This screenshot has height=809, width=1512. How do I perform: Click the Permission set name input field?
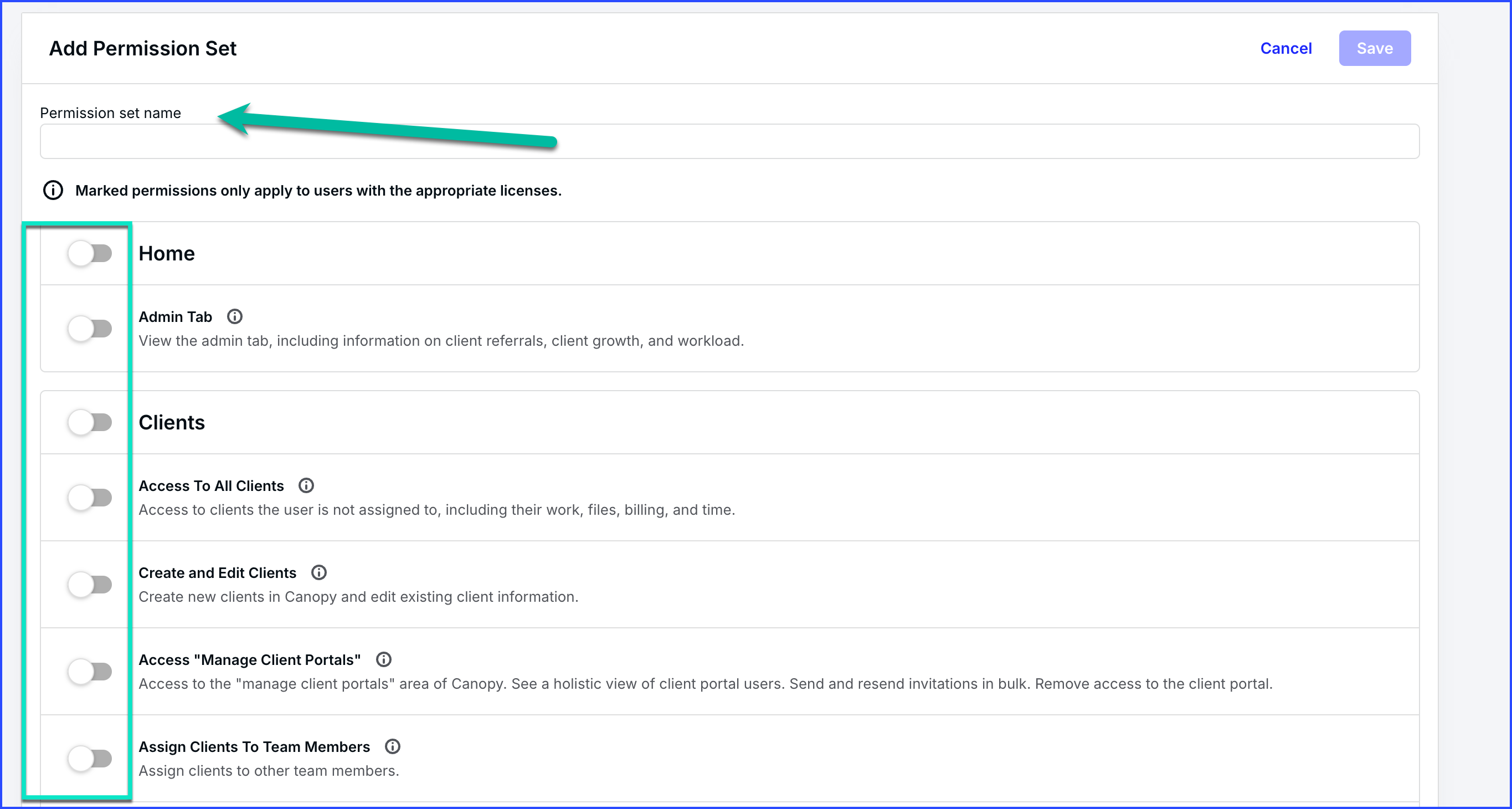click(822, 141)
